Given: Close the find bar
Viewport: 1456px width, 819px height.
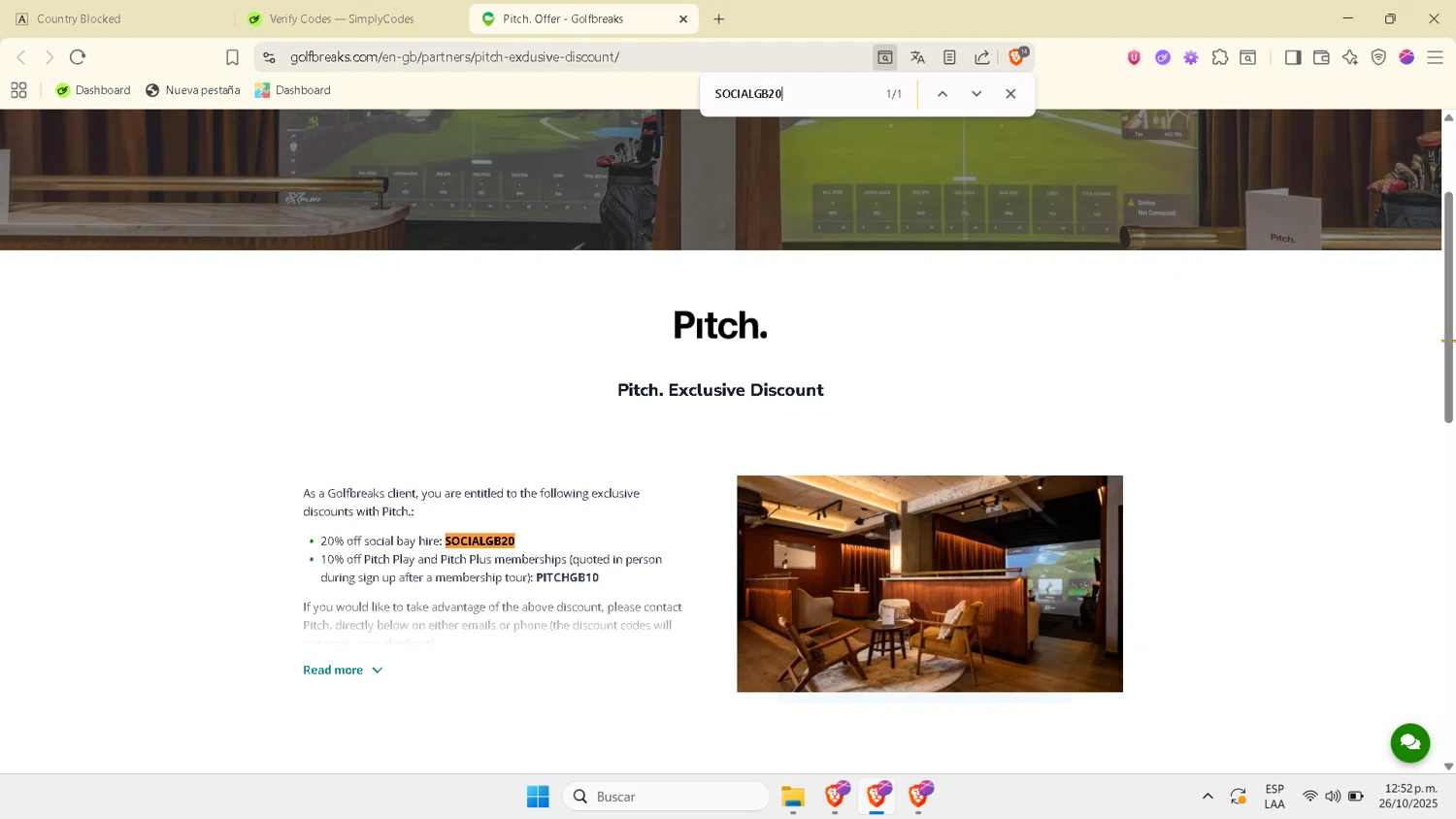Looking at the screenshot, I should coord(1010,94).
